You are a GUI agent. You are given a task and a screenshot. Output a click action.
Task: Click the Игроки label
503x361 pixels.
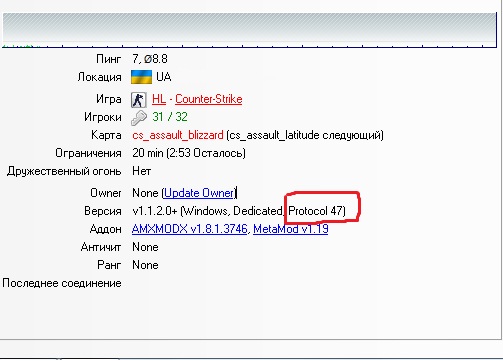pos(103,117)
